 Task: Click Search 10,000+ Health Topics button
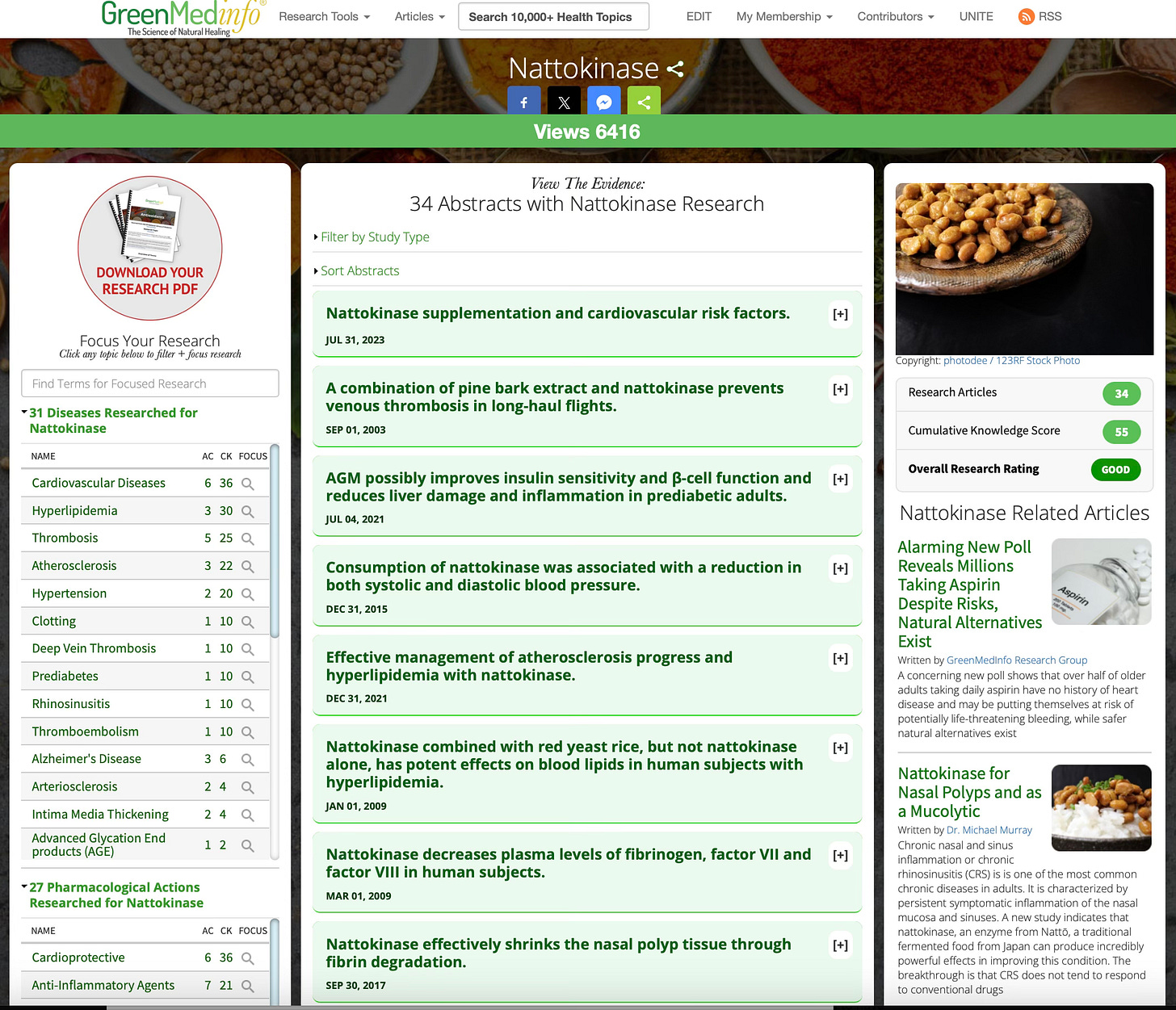(x=553, y=16)
